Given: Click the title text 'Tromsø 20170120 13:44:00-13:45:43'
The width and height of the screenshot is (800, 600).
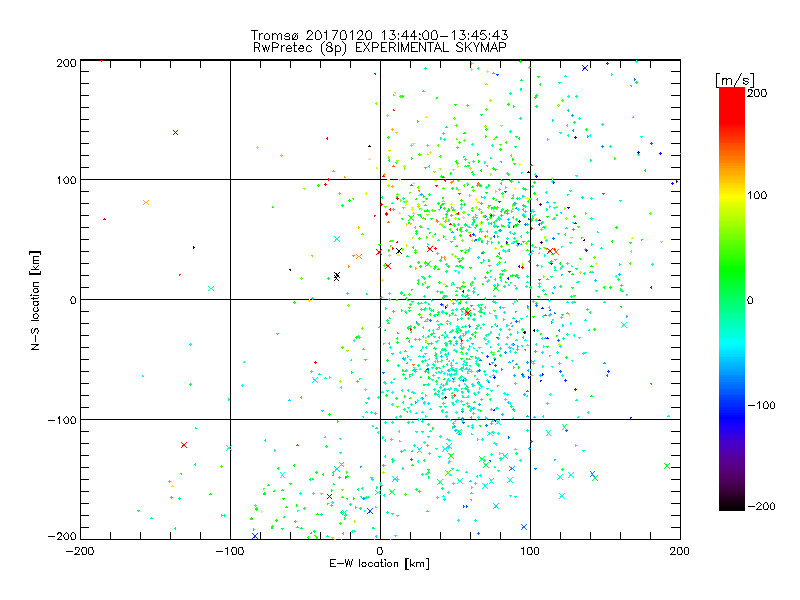Looking at the screenshot, I should point(379,35).
